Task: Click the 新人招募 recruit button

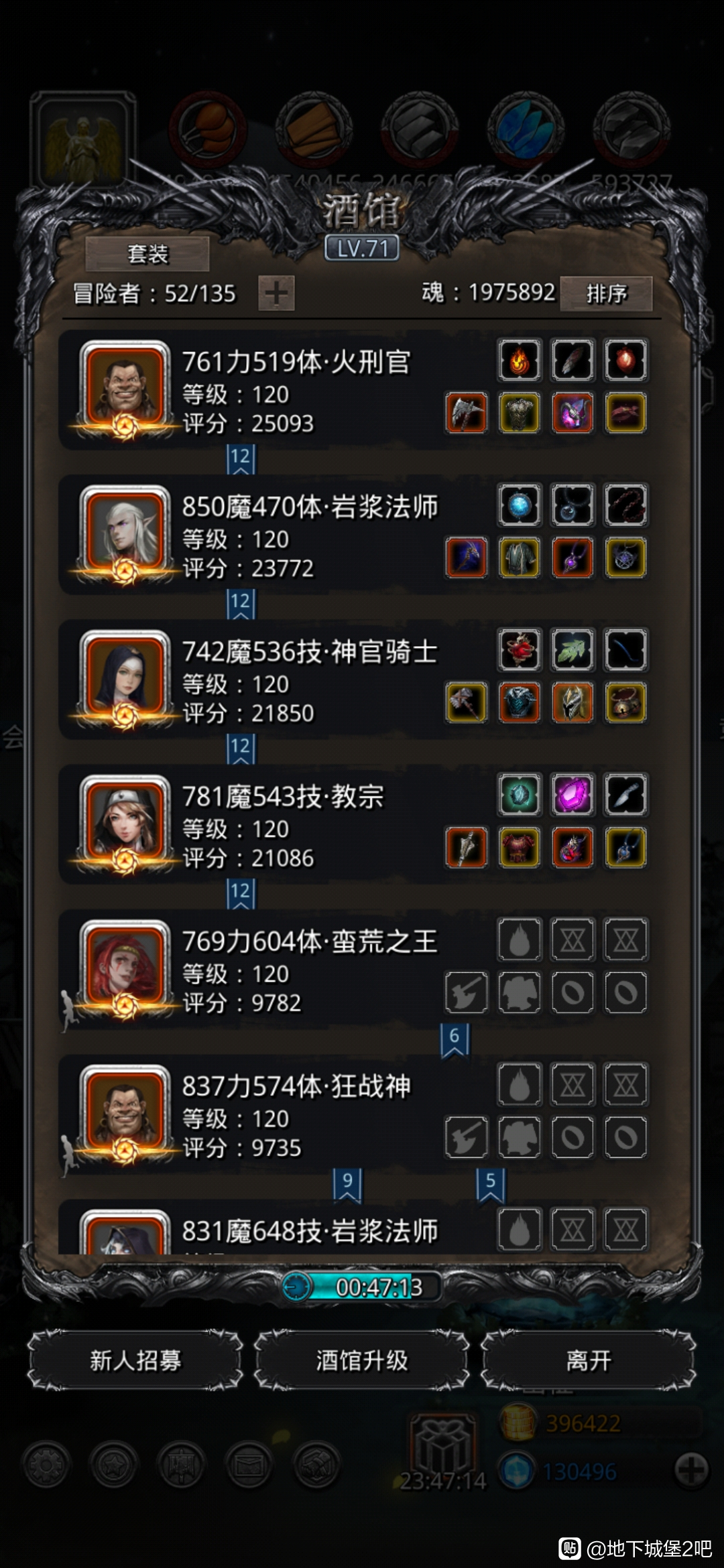Action: (x=135, y=1360)
